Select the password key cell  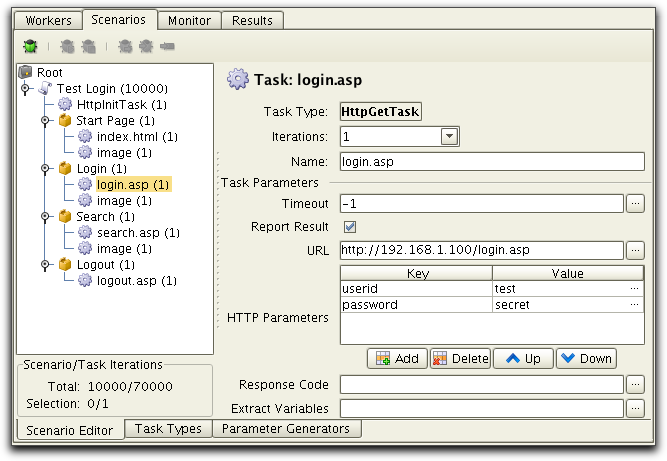click(416, 305)
